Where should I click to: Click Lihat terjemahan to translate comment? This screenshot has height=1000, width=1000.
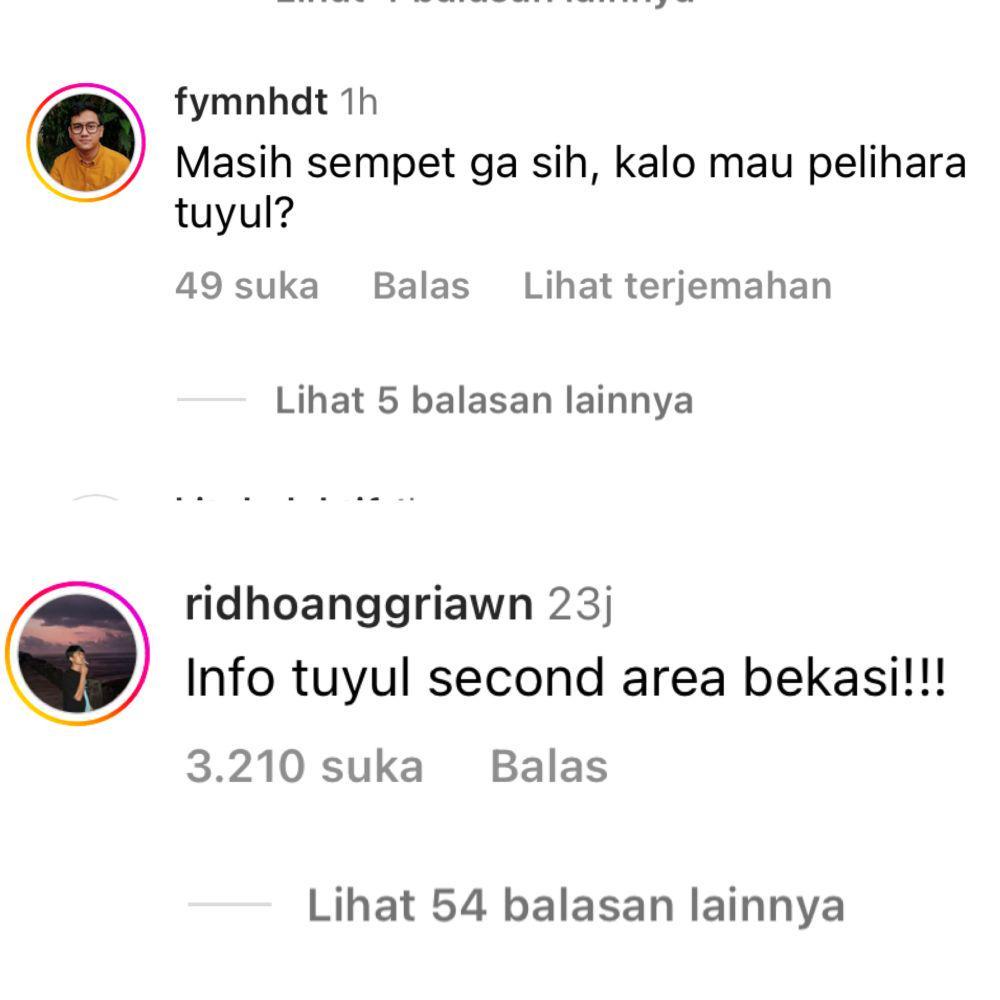pos(677,286)
